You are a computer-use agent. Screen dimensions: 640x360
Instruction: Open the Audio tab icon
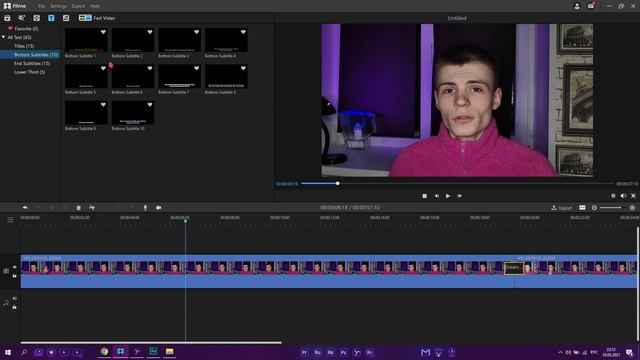66,18
